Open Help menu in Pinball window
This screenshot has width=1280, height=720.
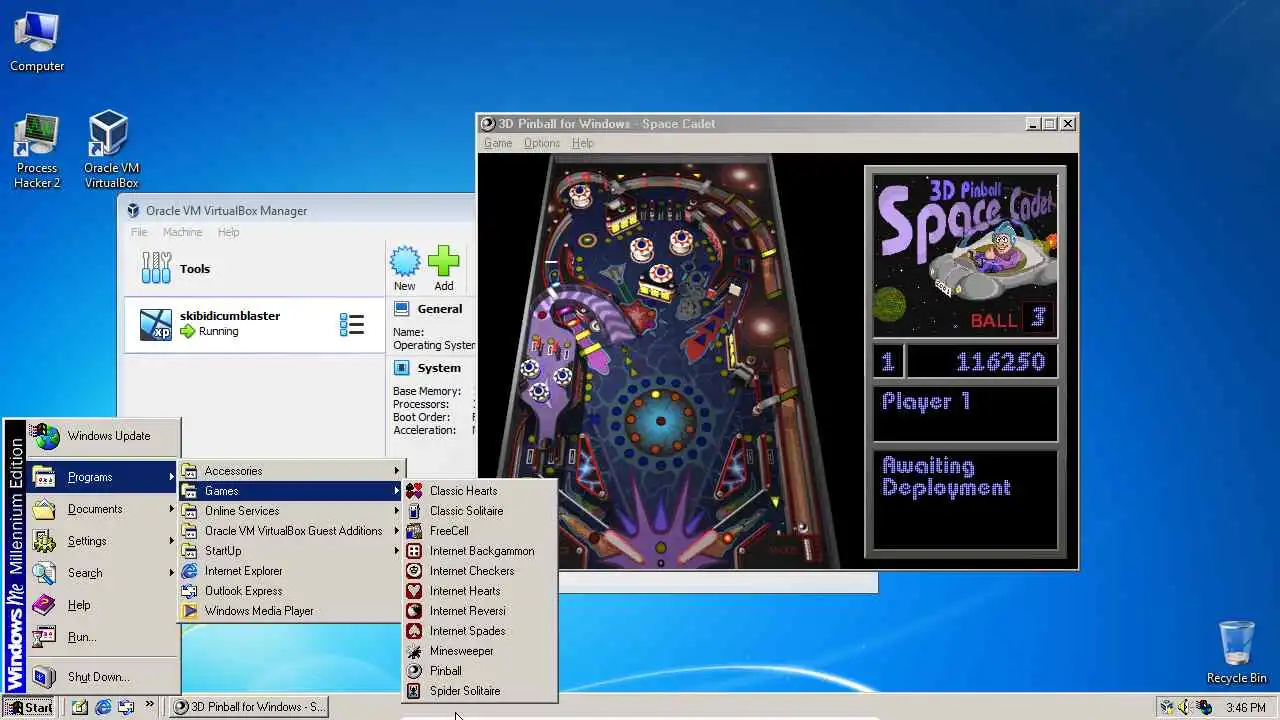(x=583, y=143)
